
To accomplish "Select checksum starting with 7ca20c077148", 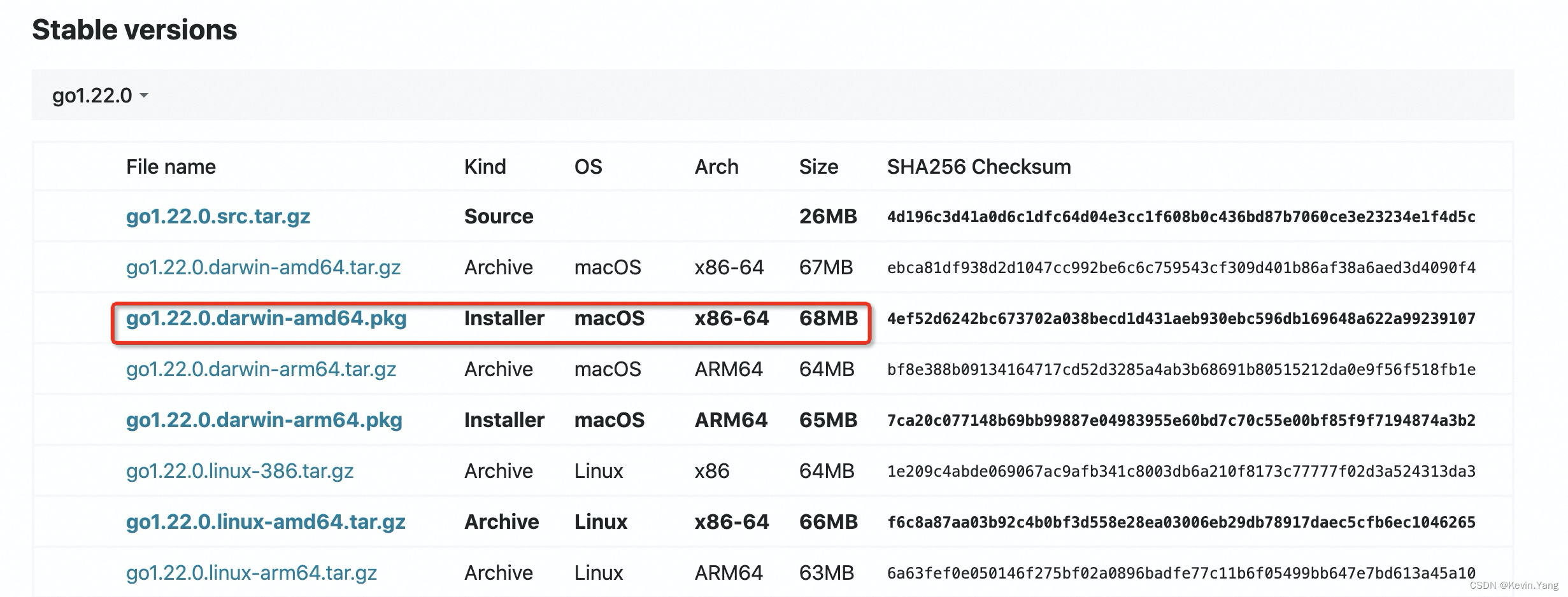I will coord(1181,421).
